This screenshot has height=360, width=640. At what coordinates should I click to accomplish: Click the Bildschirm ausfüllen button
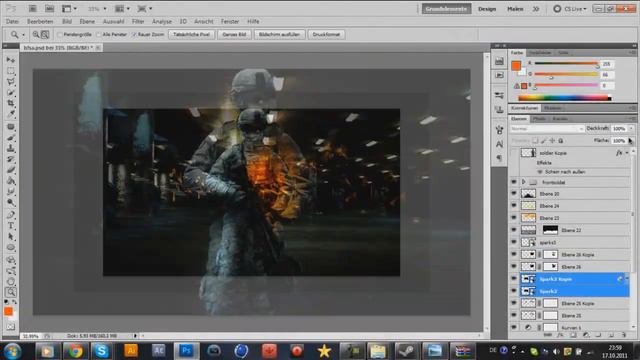click(x=279, y=35)
